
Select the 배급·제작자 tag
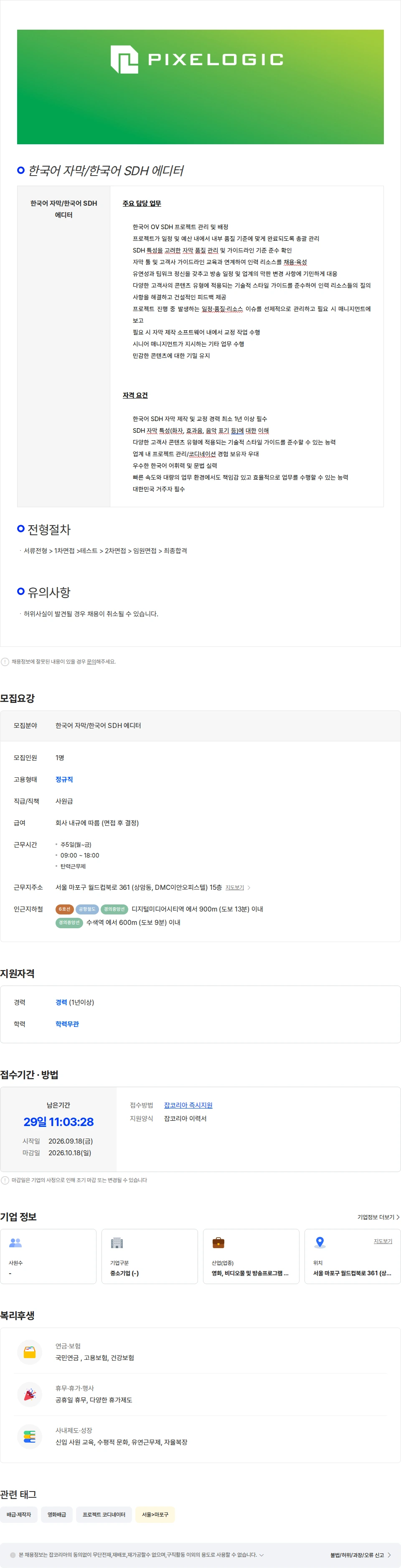point(19,1514)
